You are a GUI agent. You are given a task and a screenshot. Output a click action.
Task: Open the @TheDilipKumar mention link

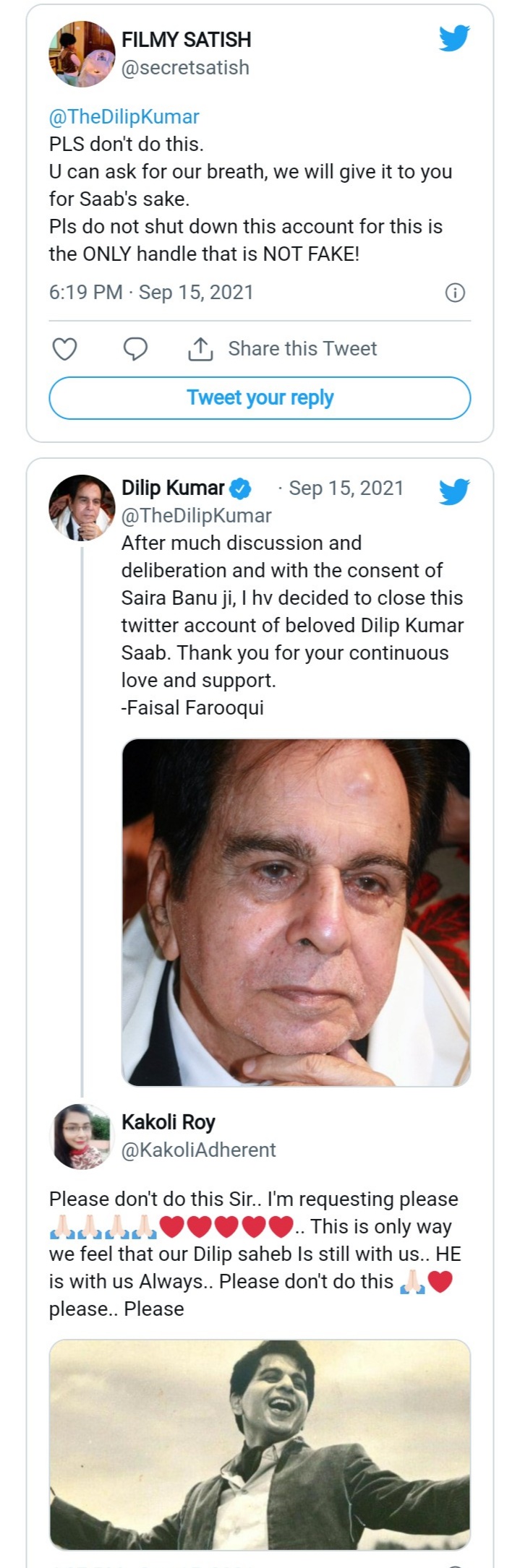click(124, 117)
